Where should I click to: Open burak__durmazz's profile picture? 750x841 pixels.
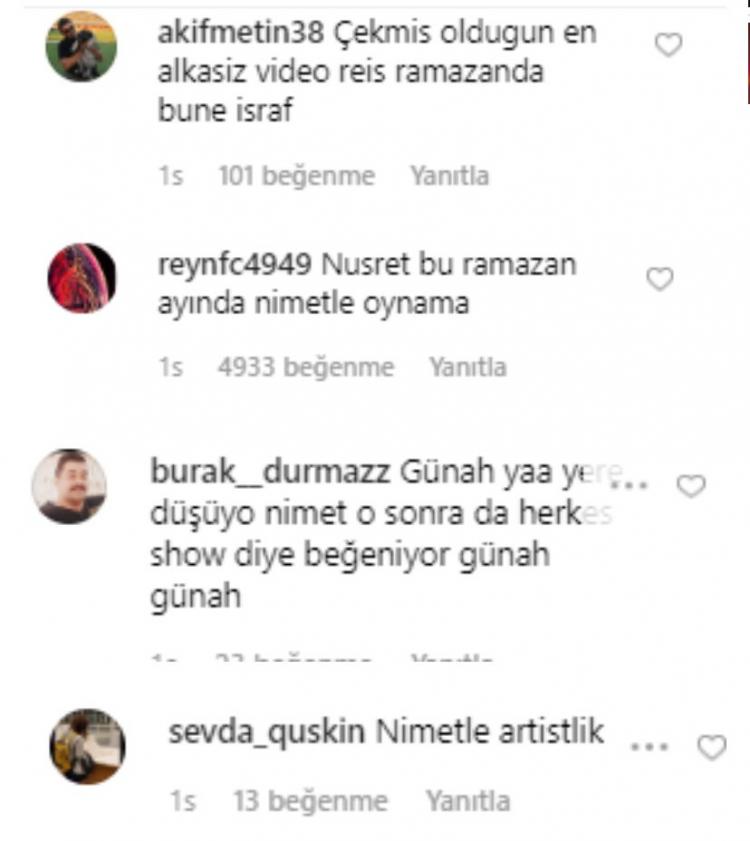click(69, 486)
